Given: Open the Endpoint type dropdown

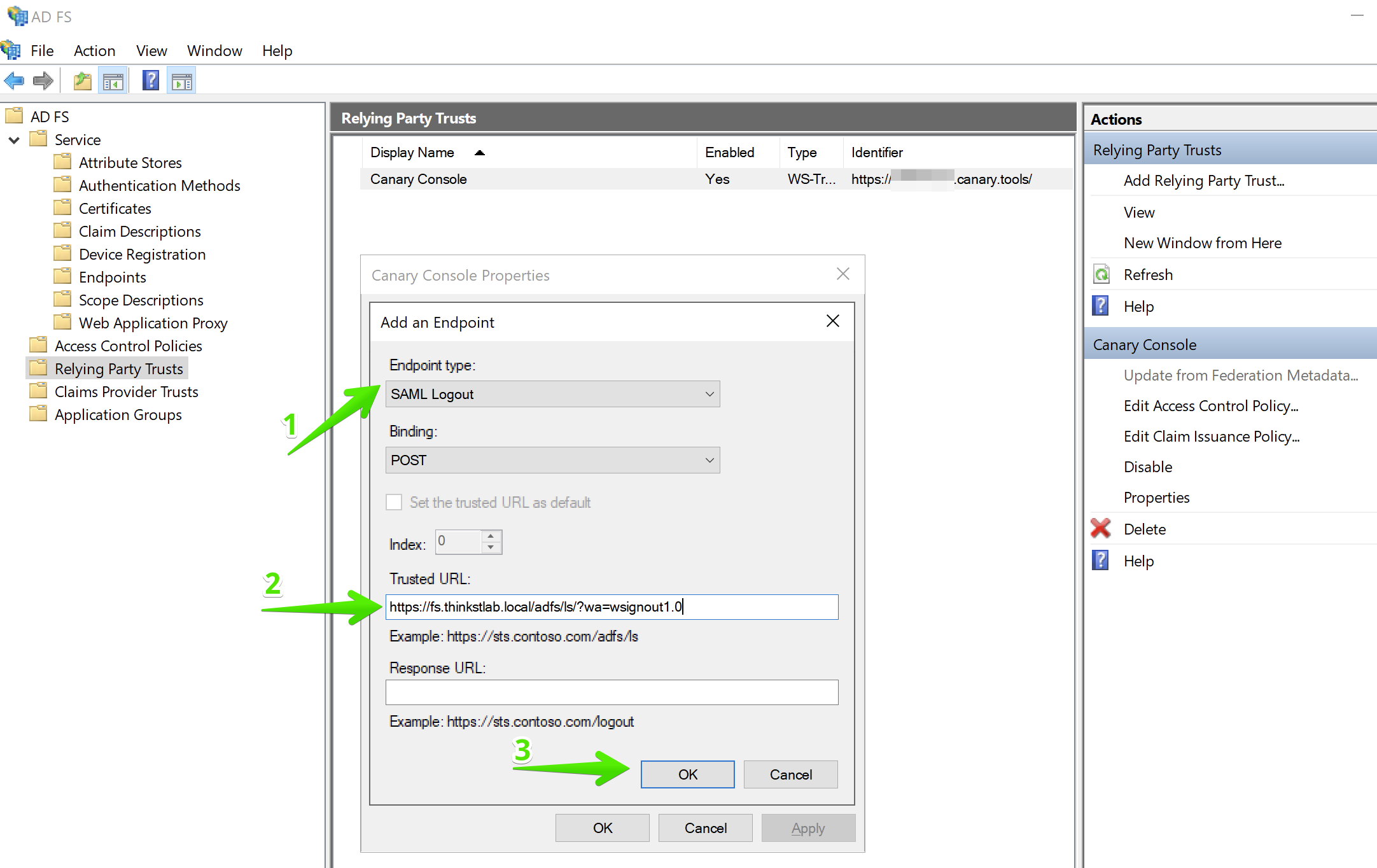Looking at the screenshot, I should point(552,394).
